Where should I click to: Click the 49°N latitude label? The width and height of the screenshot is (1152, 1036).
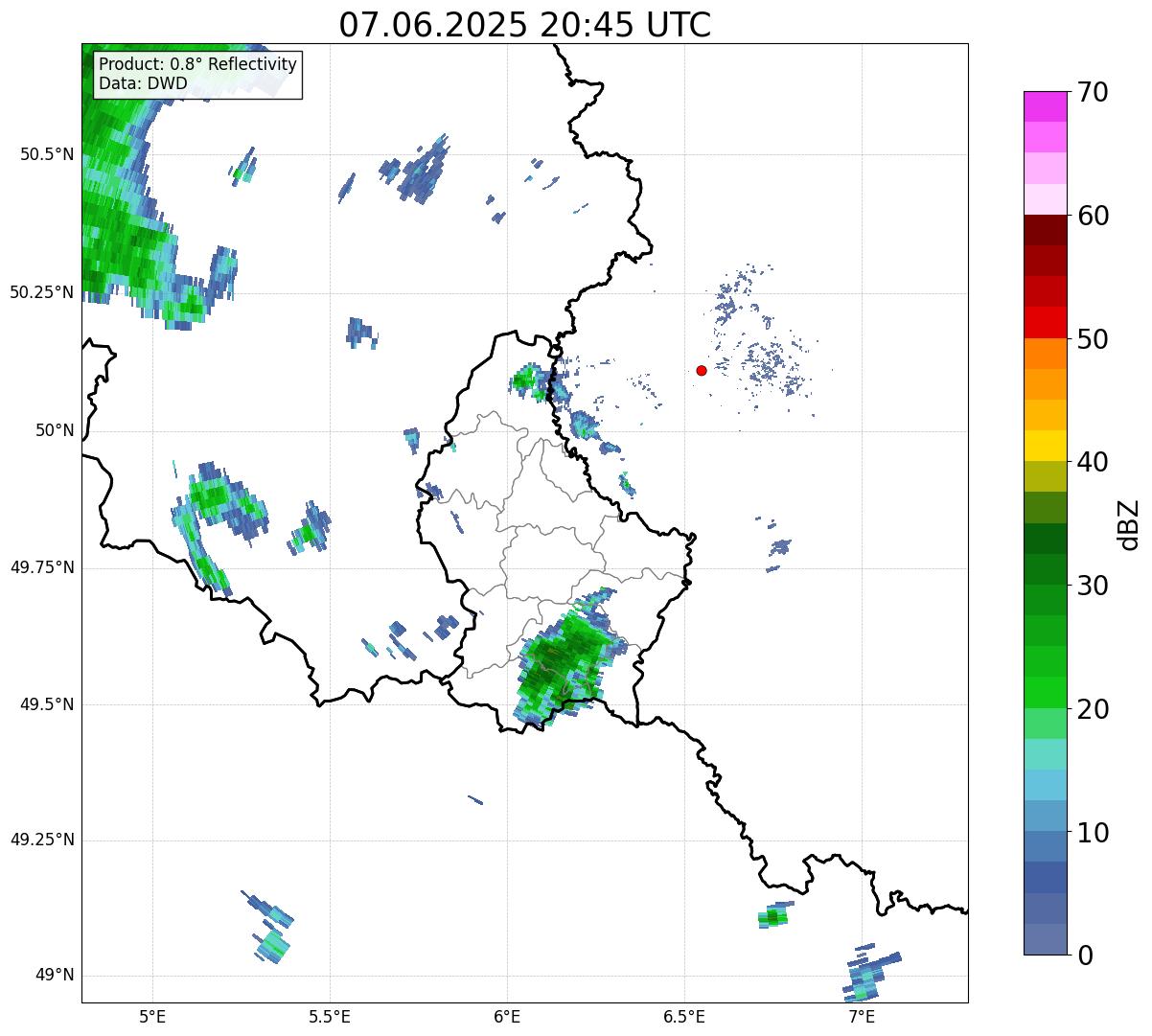click(x=54, y=975)
